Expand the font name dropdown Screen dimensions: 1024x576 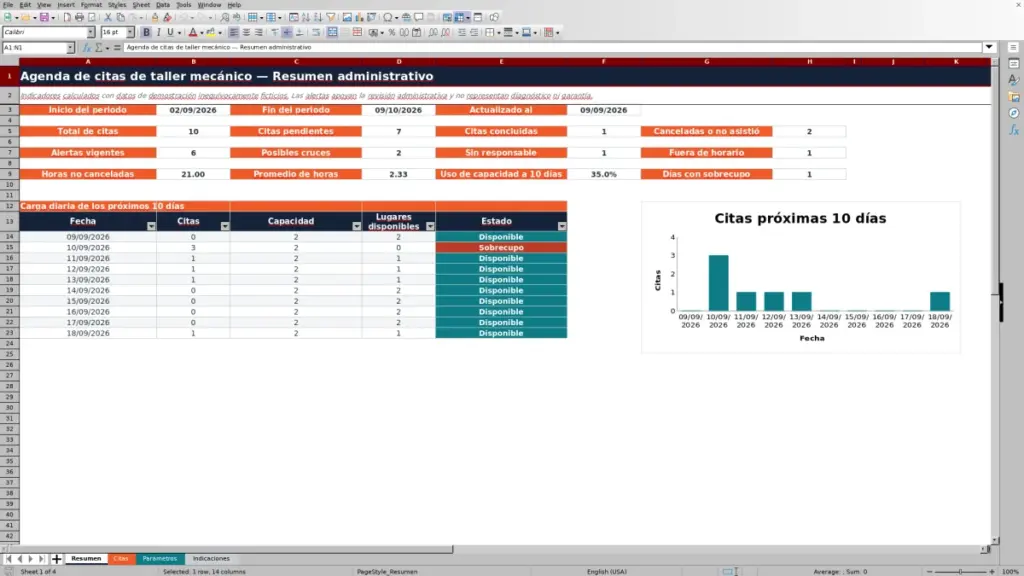coord(90,33)
